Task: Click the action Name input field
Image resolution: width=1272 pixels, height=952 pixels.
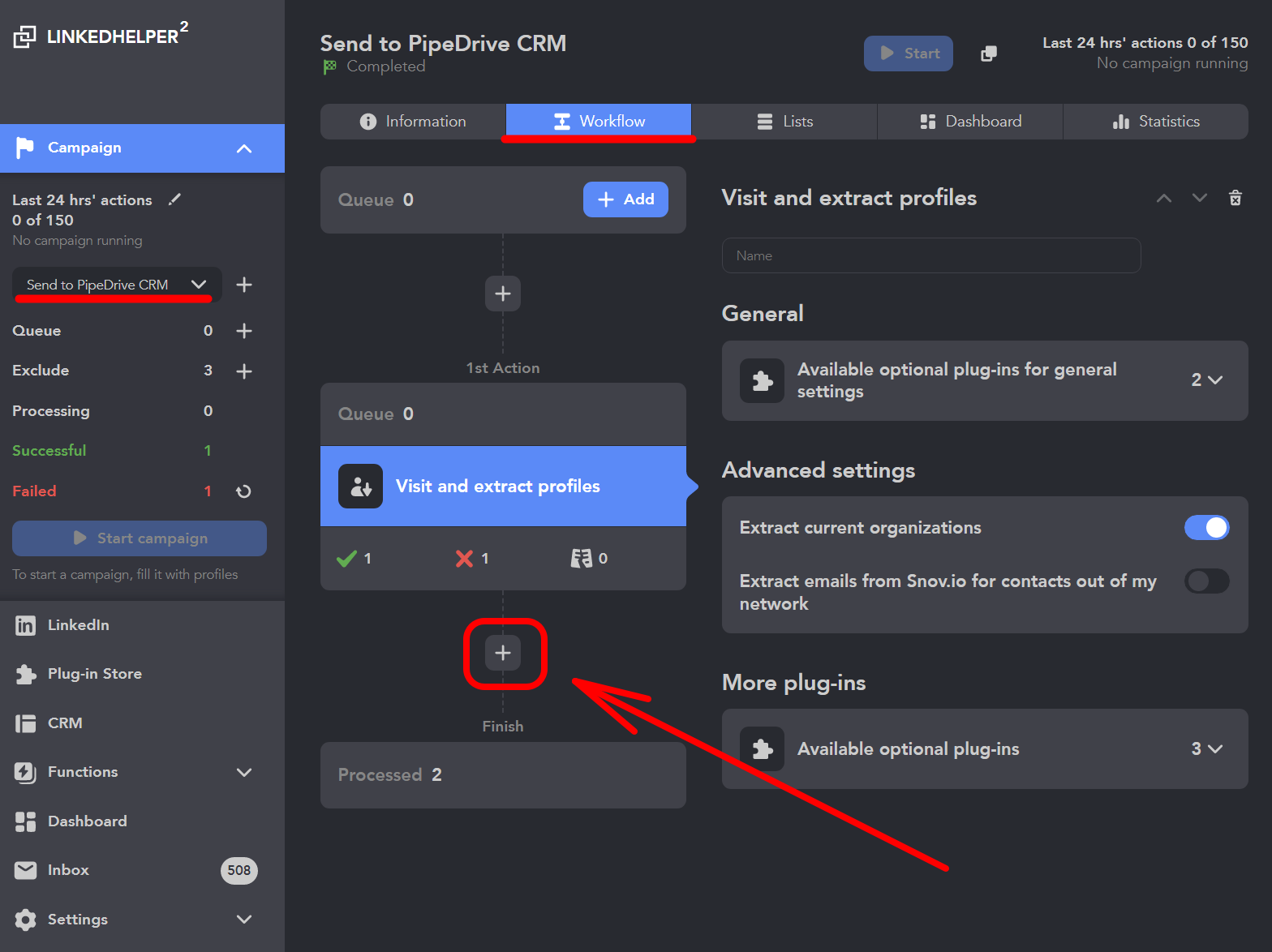Action: pyautogui.click(x=931, y=255)
